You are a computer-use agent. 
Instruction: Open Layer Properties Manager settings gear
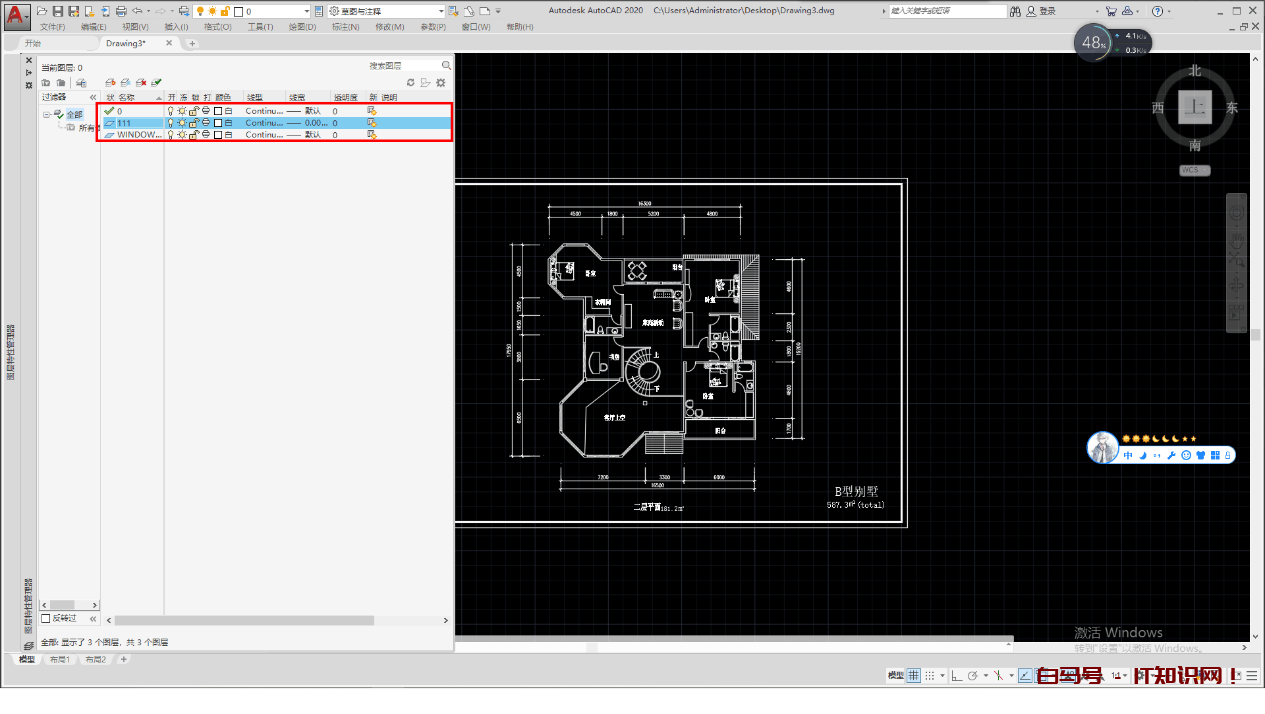click(439, 82)
